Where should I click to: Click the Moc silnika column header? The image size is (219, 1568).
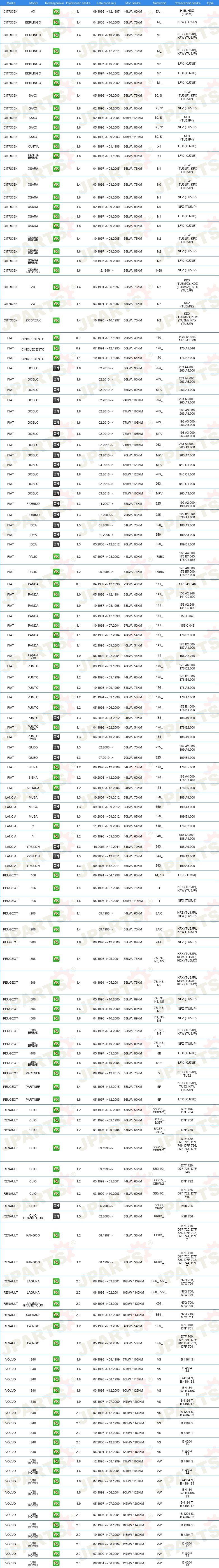[133, 3]
